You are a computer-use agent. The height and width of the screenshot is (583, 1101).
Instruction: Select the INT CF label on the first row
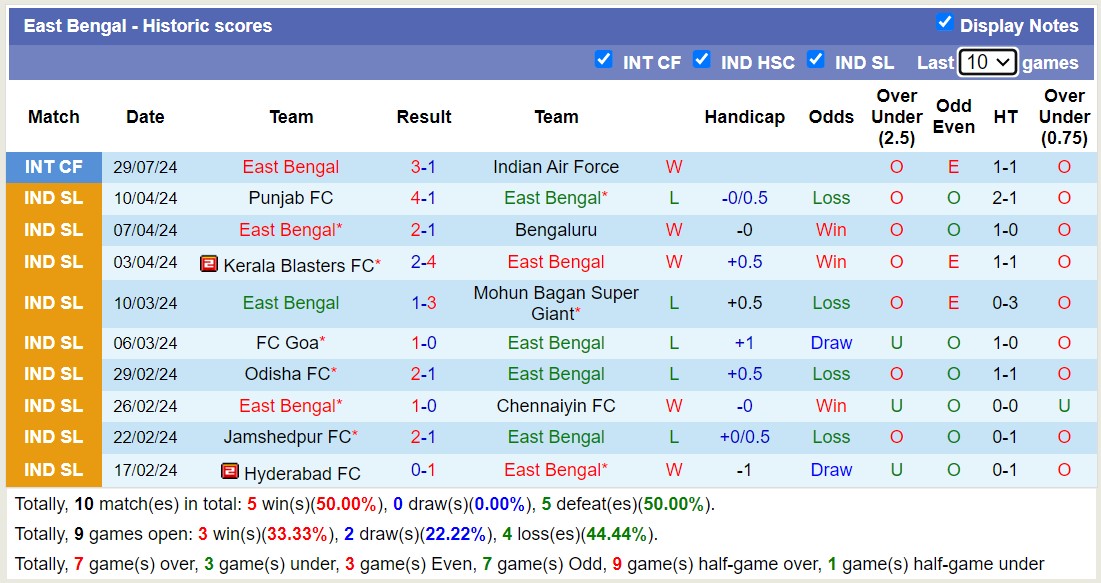53,166
